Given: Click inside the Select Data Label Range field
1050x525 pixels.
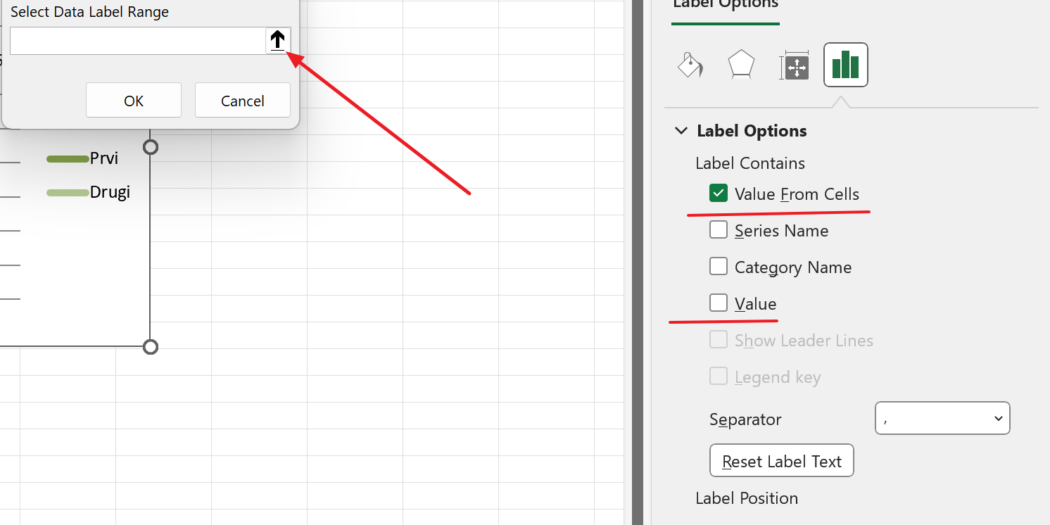Looking at the screenshot, I should coord(136,41).
